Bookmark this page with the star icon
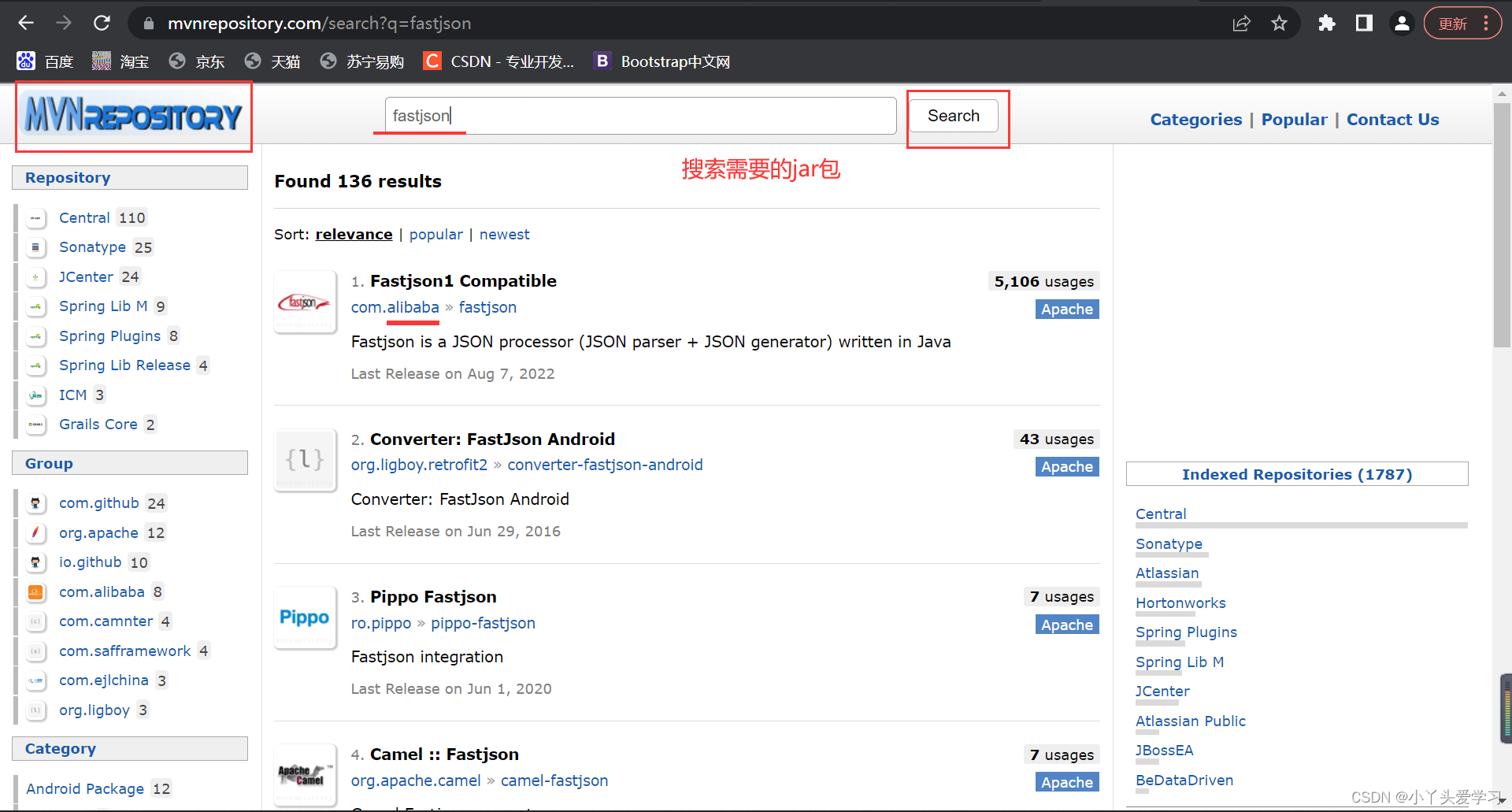The image size is (1512, 812). 1279,23
